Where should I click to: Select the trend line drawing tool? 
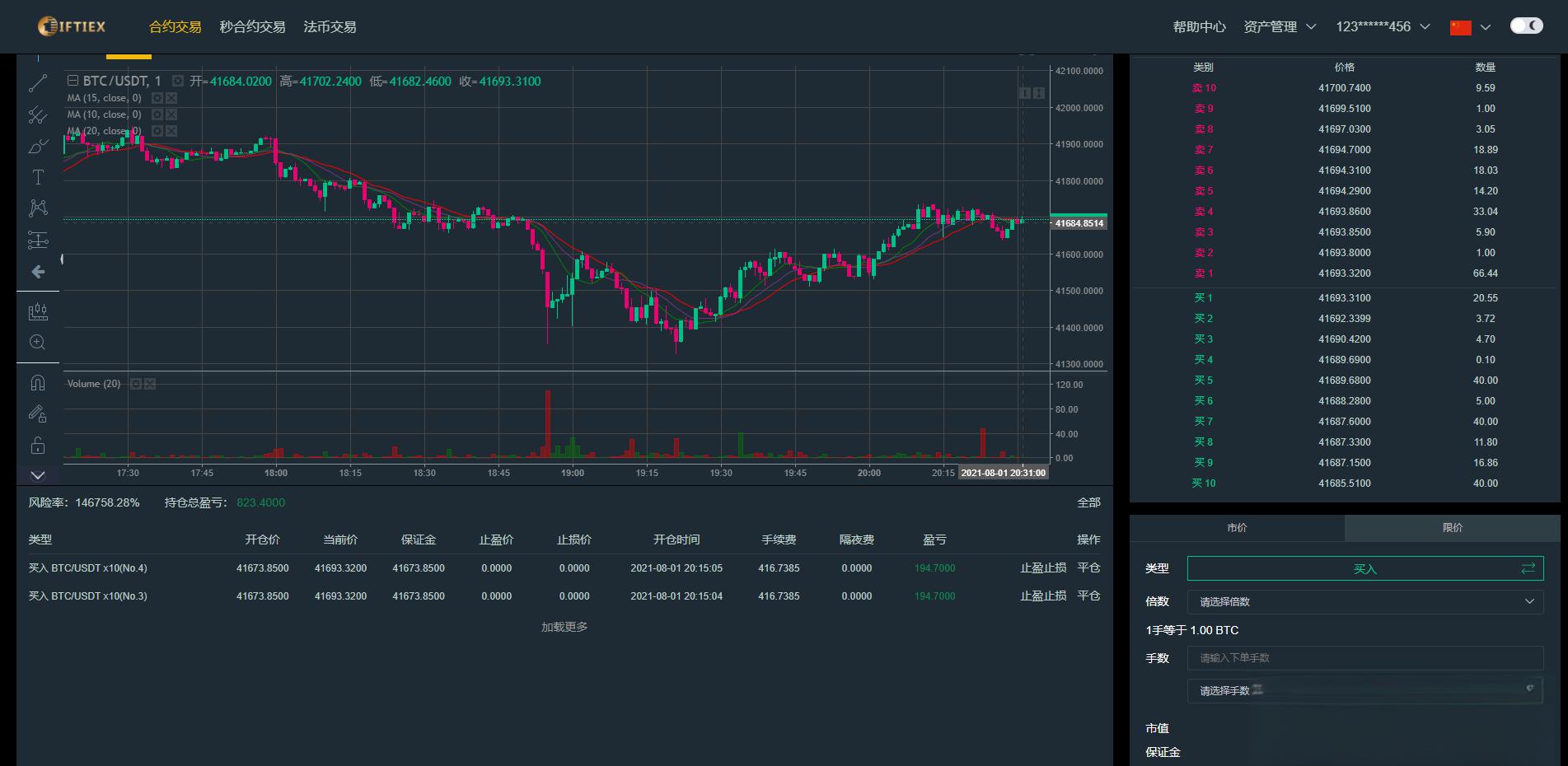[38, 83]
